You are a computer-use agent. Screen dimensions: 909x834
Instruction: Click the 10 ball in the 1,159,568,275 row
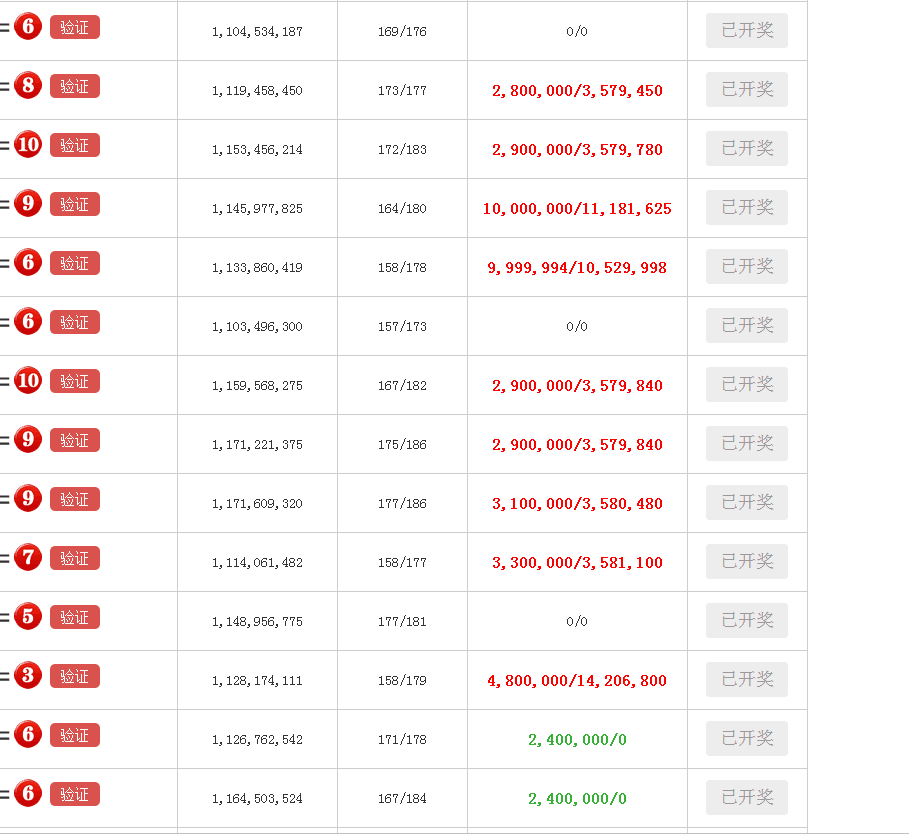(28, 381)
